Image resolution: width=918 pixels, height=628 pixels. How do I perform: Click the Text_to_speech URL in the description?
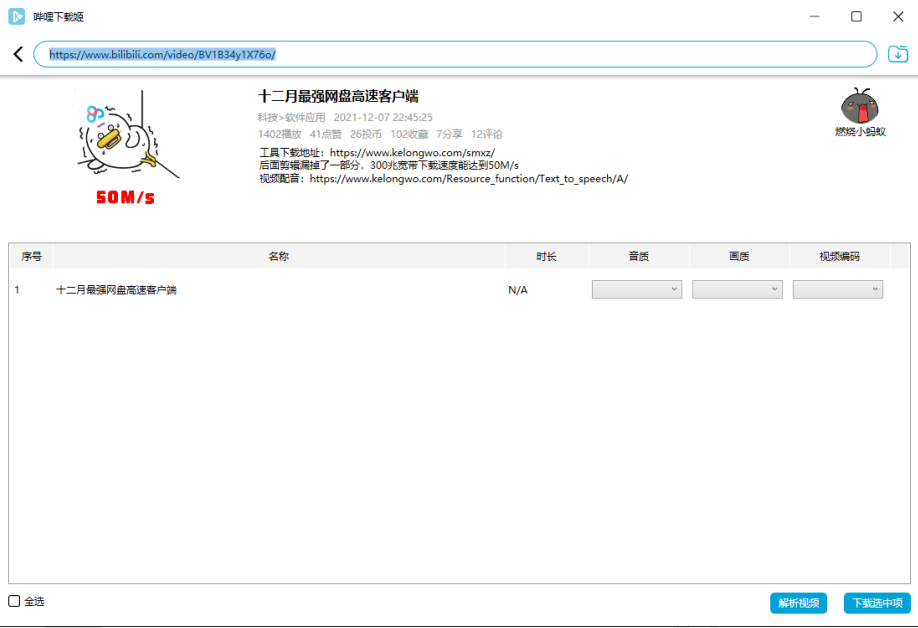(x=468, y=179)
